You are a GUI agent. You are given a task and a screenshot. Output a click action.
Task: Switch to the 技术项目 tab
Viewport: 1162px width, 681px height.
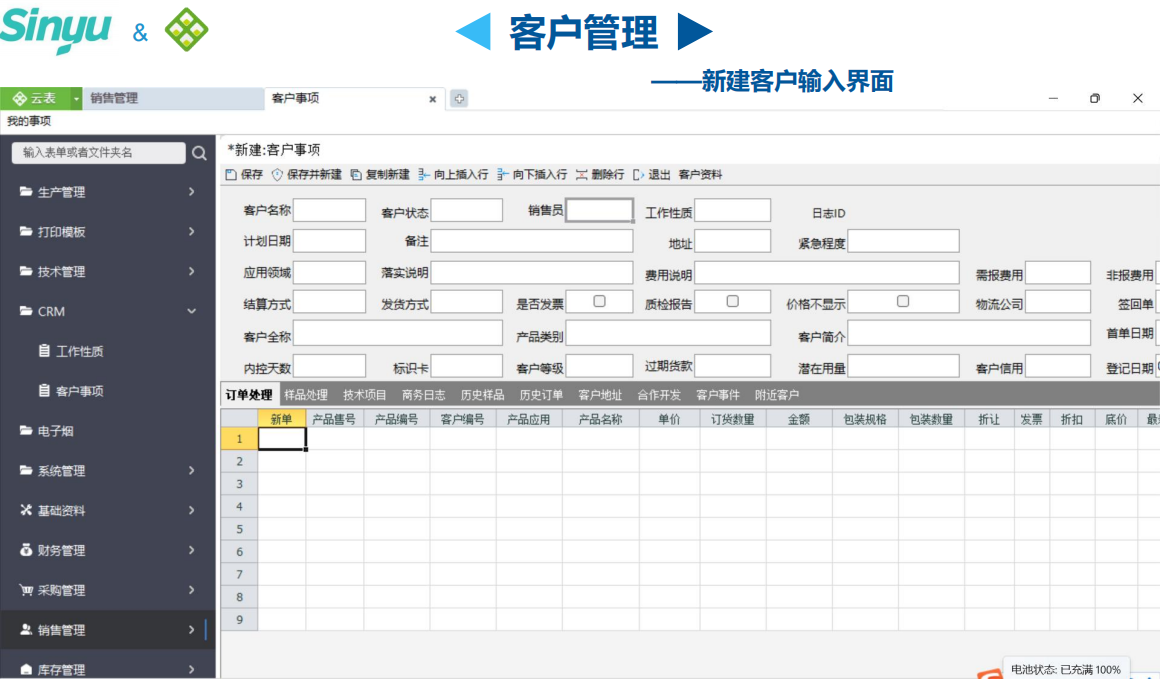[365, 396]
